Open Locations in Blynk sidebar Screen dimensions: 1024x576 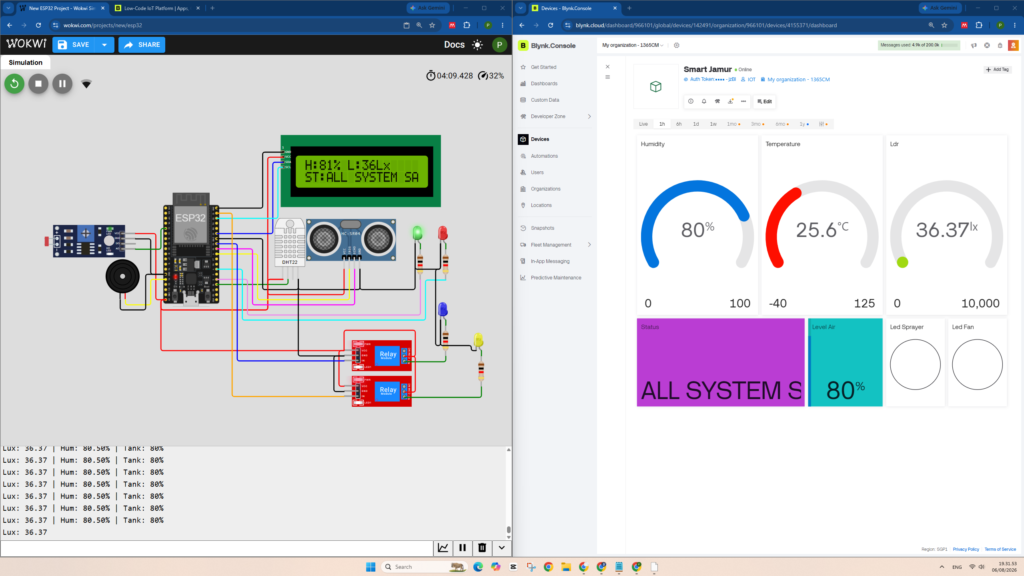541,205
